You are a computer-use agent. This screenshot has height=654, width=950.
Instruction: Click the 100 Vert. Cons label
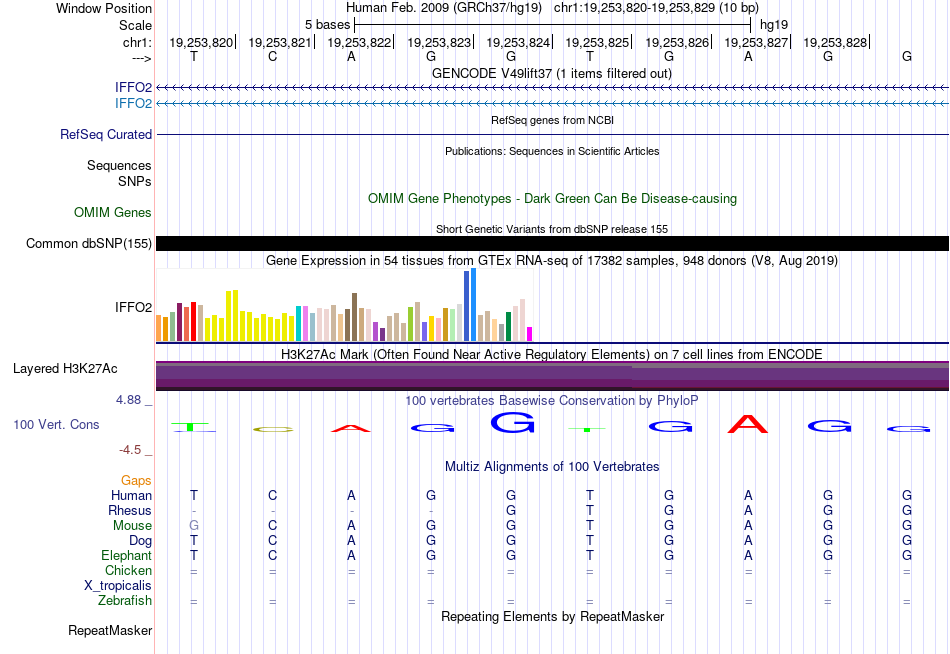56,424
